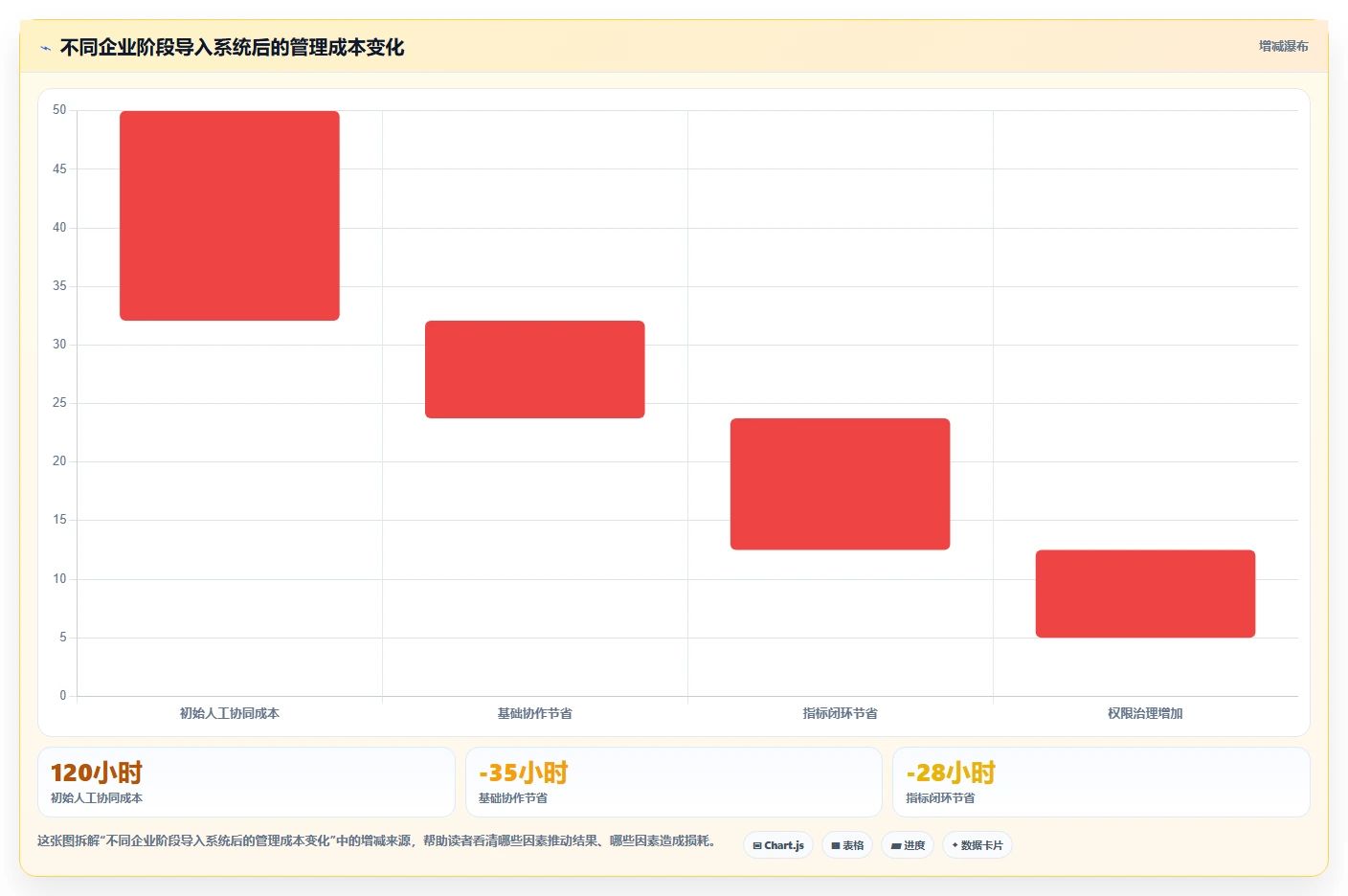Open the -28小时 data card

pos(1101,782)
